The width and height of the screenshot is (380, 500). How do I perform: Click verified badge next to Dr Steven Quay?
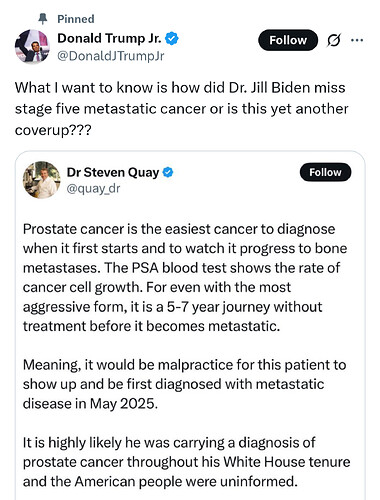point(168,172)
